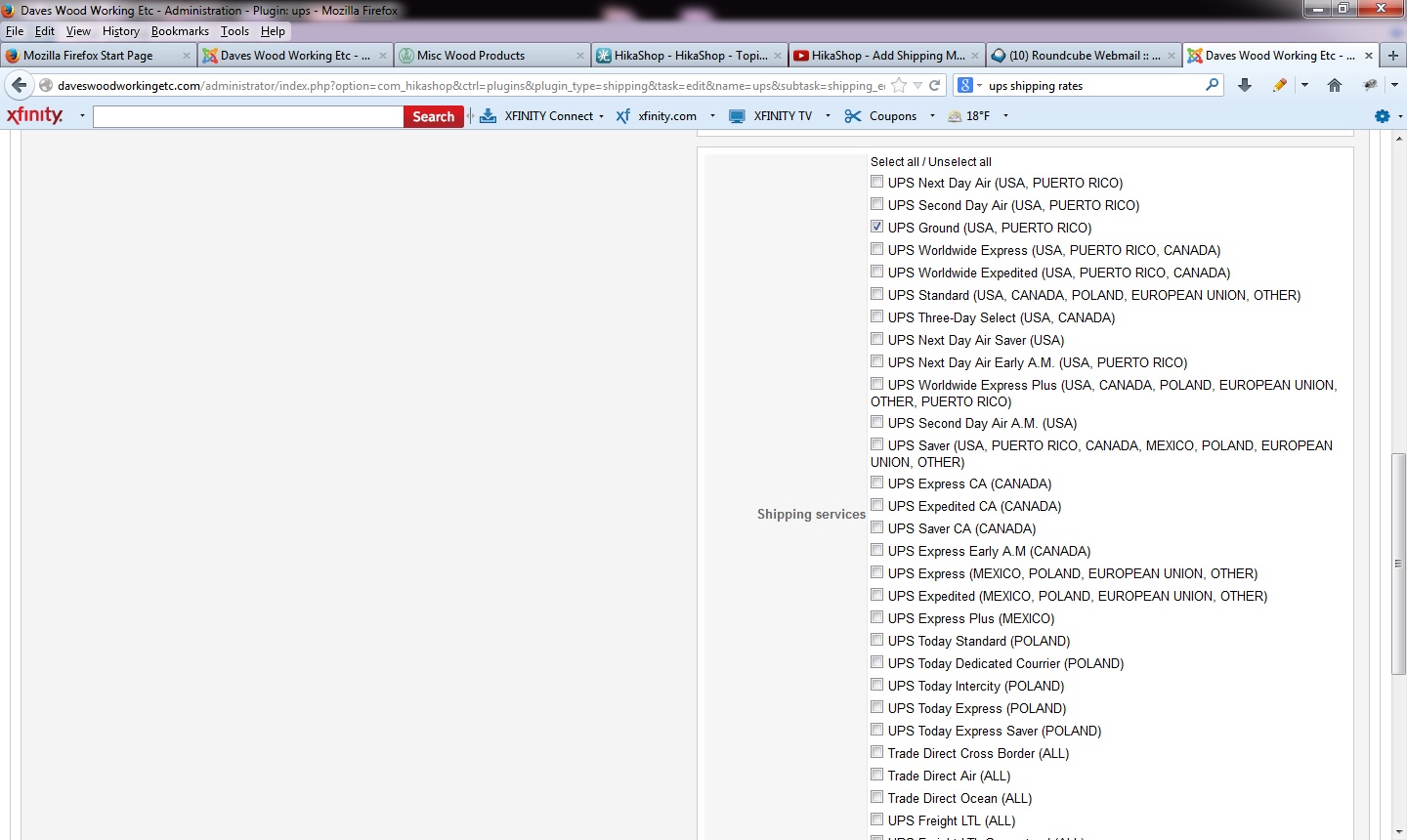The height and width of the screenshot is (840, 1407).
Task: Check UPS Next Day Air Saver (USA)
Action: [877, 339]
